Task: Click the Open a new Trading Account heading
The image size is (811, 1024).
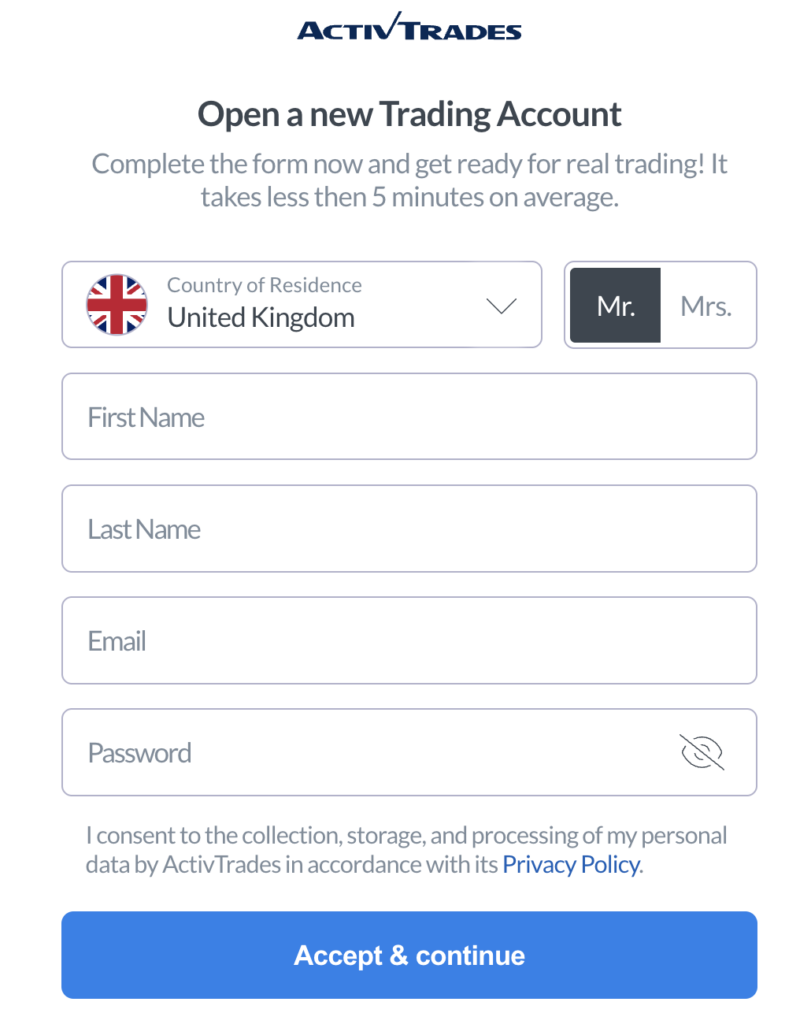Action: click(409, 114)
